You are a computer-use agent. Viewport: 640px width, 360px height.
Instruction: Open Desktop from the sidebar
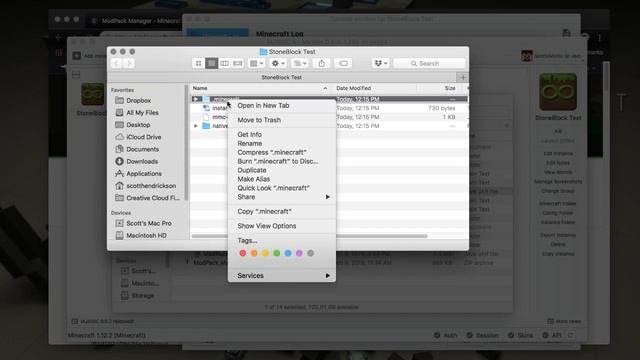coord(138,125)
